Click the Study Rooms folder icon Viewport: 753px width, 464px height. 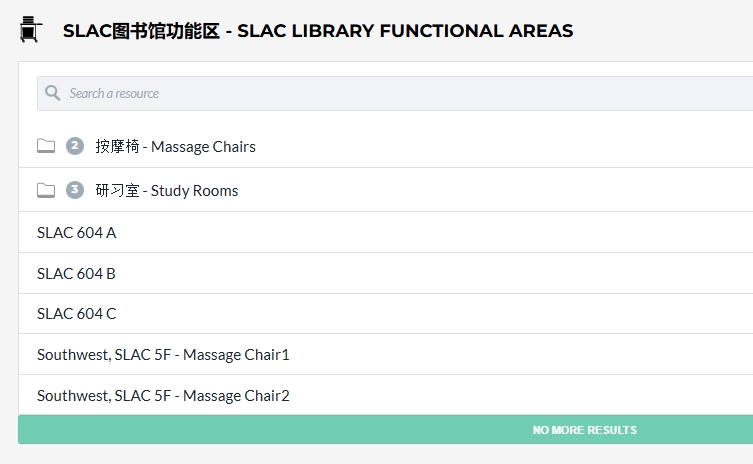tap(46, 190)
